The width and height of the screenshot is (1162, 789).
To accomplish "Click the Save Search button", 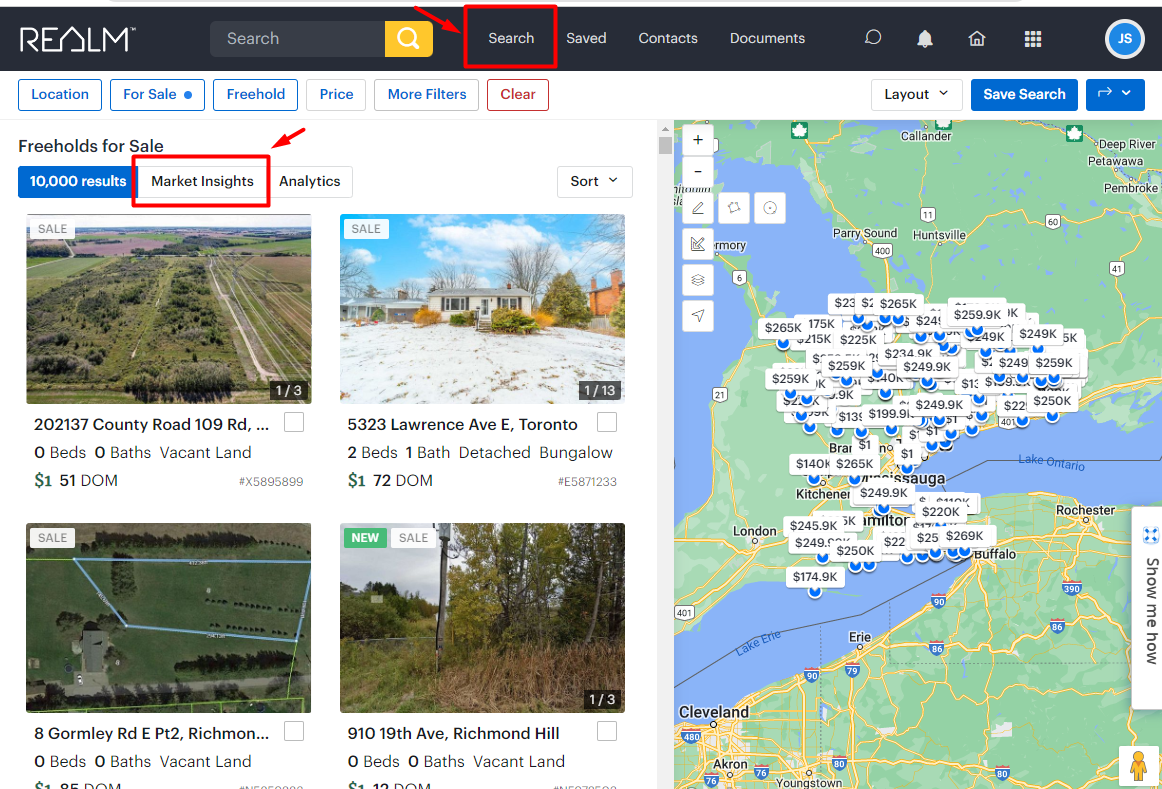I will click(1024, 95).
